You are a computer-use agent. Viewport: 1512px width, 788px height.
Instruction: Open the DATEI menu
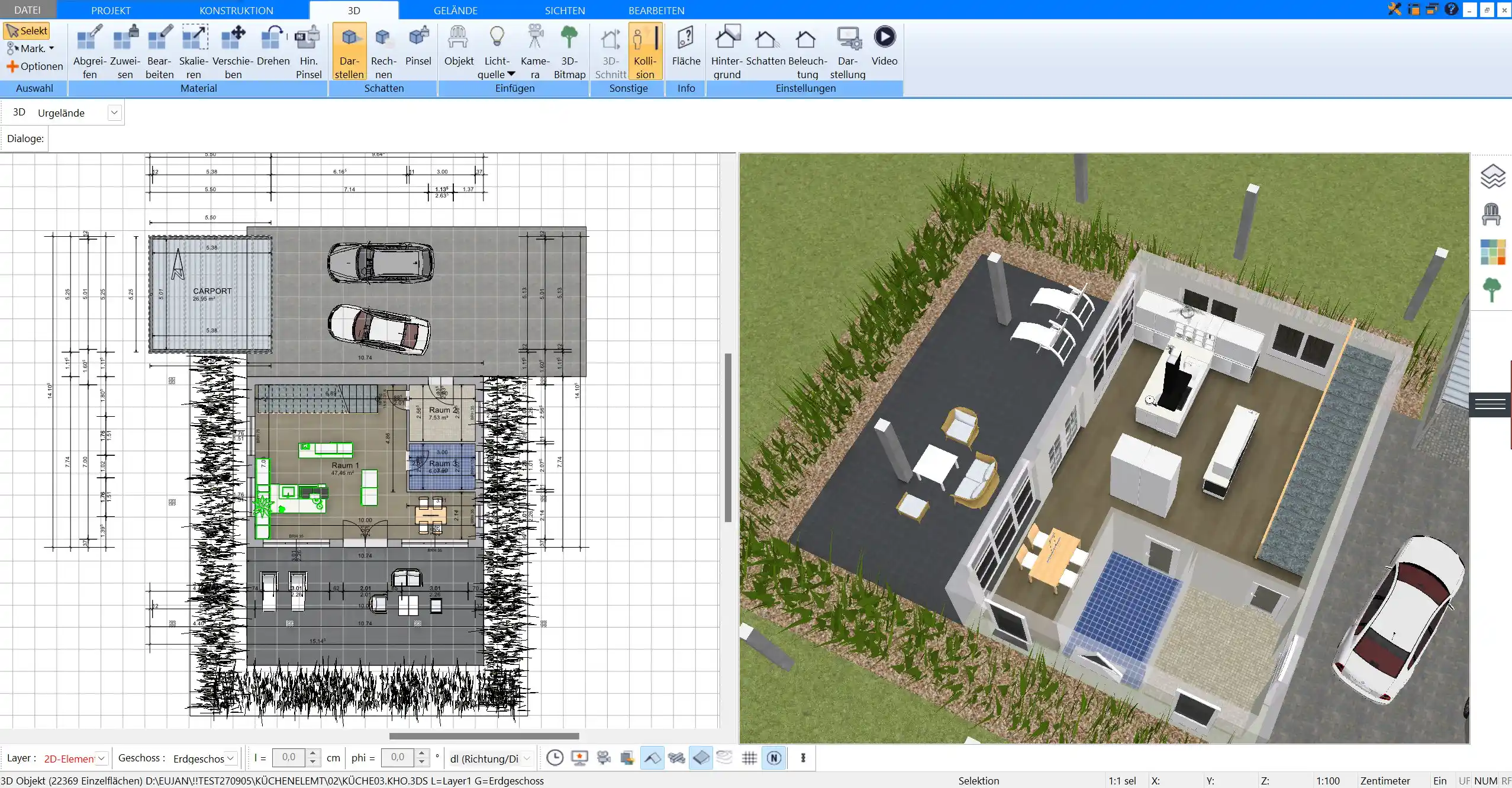(27, 10)
